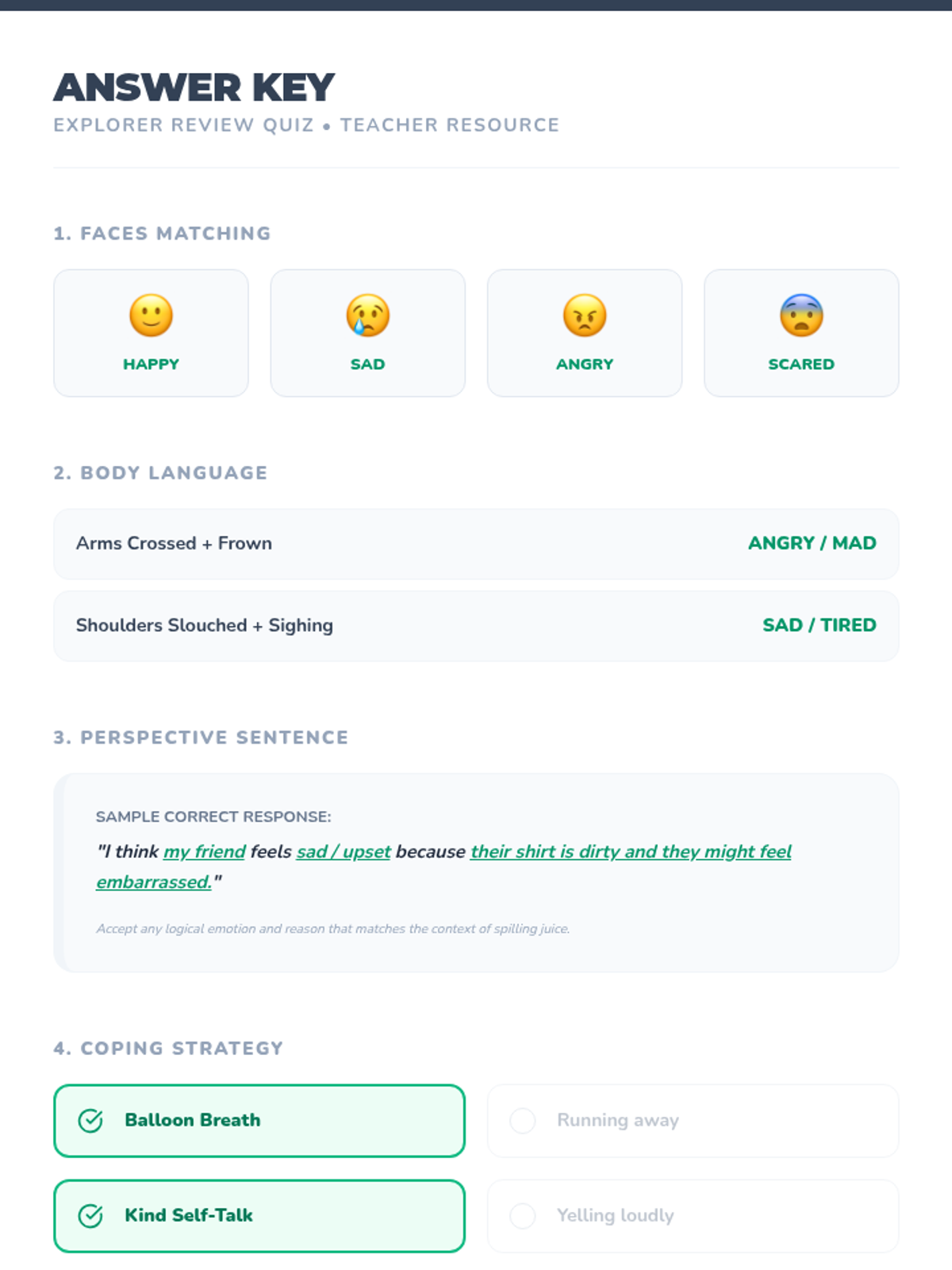Click the crying sad face emoji
The image size is (952, 1270).
367,315
